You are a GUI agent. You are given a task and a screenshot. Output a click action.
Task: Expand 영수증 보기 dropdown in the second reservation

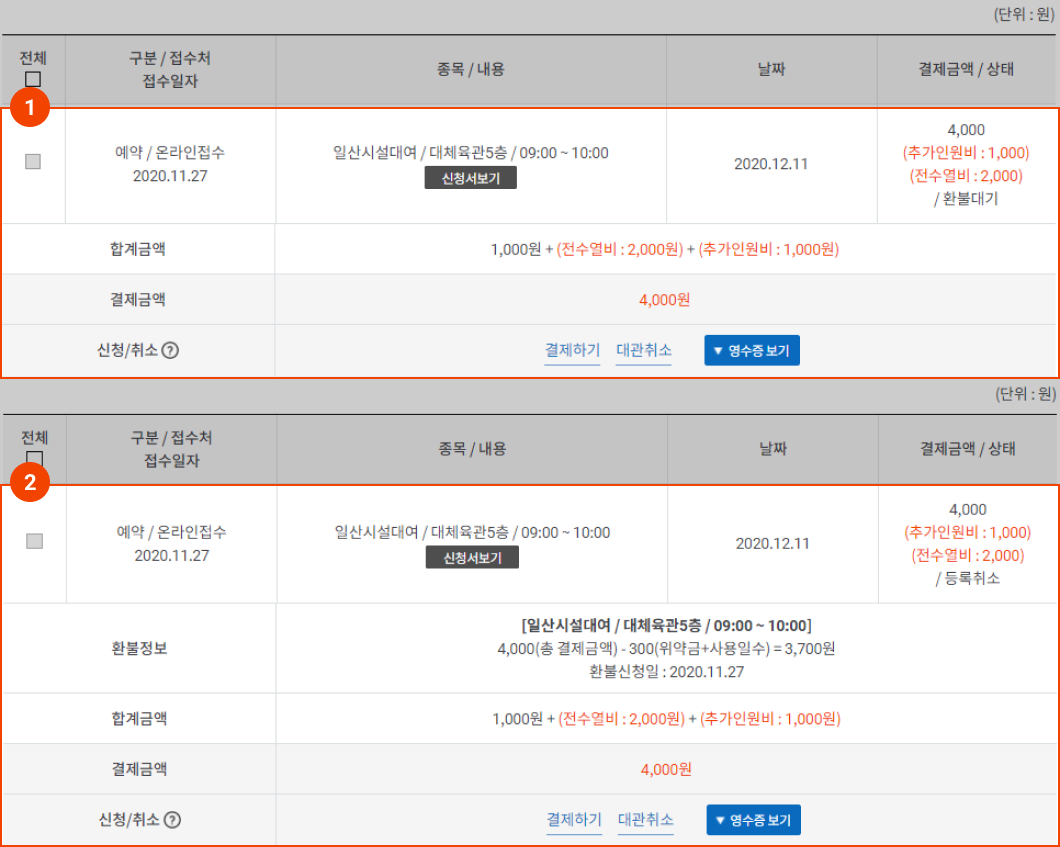point(754,820)
